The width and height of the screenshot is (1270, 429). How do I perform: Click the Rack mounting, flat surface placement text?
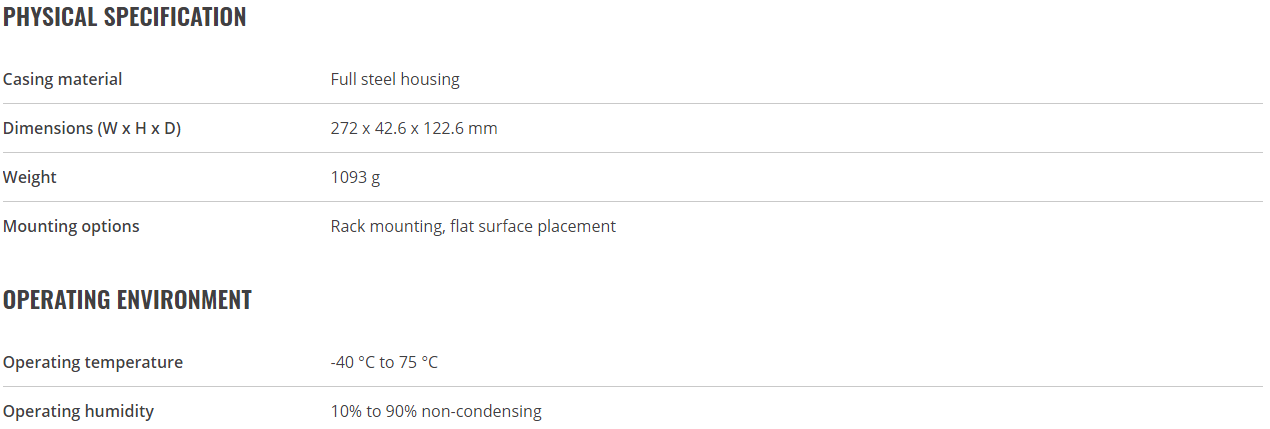473,226
